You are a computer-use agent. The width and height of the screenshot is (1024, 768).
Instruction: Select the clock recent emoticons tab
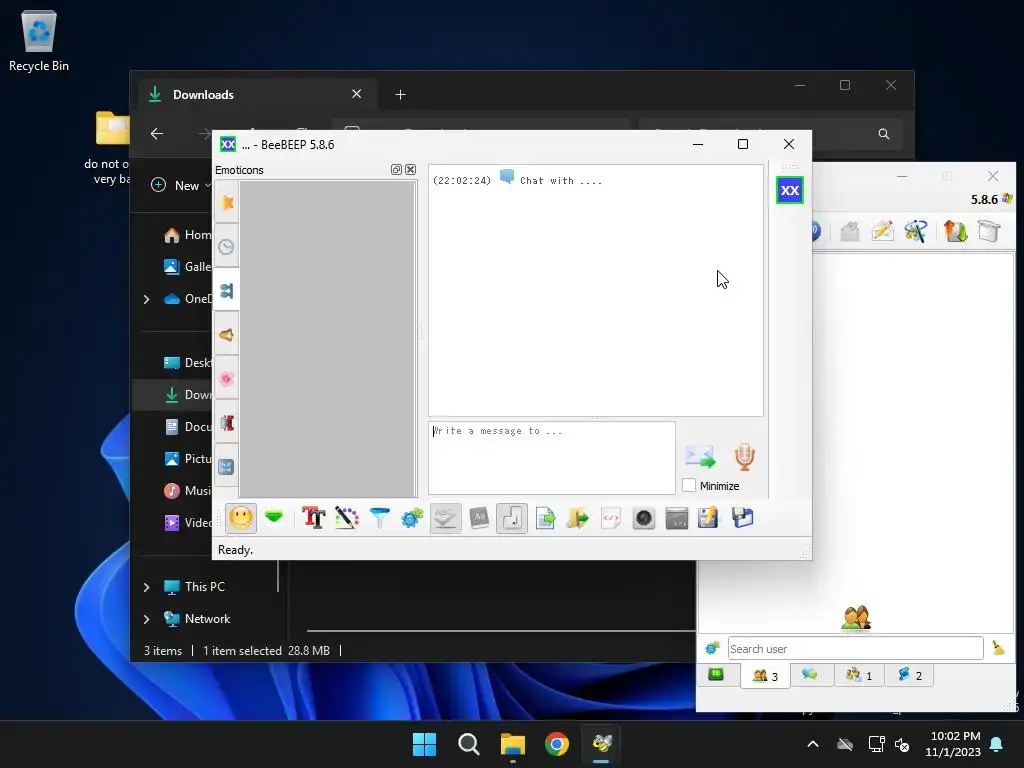click(227, 247)
